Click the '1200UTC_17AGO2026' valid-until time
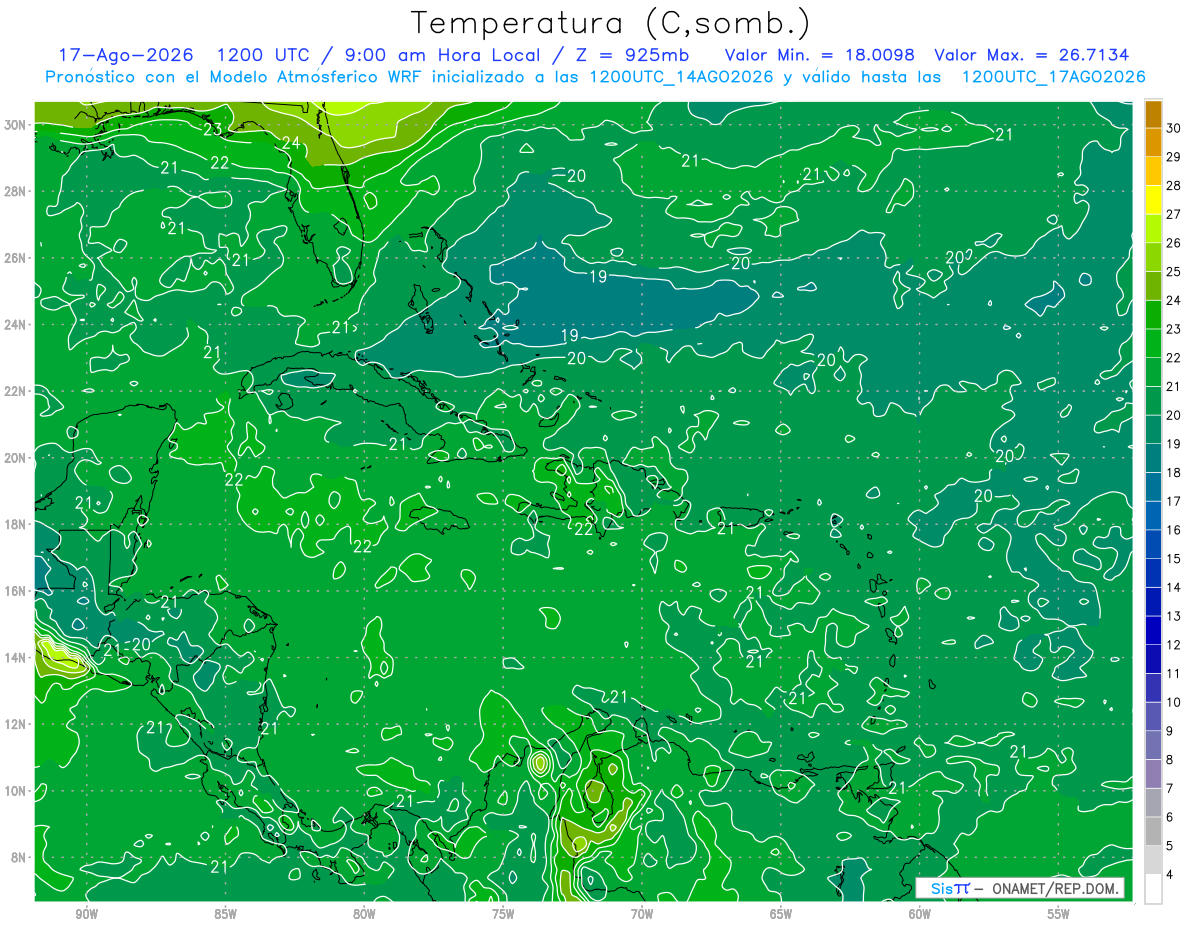The image size is (1200, 927). 1053,77
